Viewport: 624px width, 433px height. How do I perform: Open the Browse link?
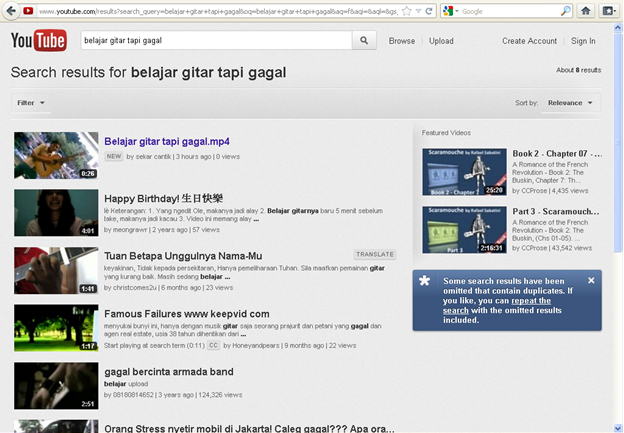402,41
